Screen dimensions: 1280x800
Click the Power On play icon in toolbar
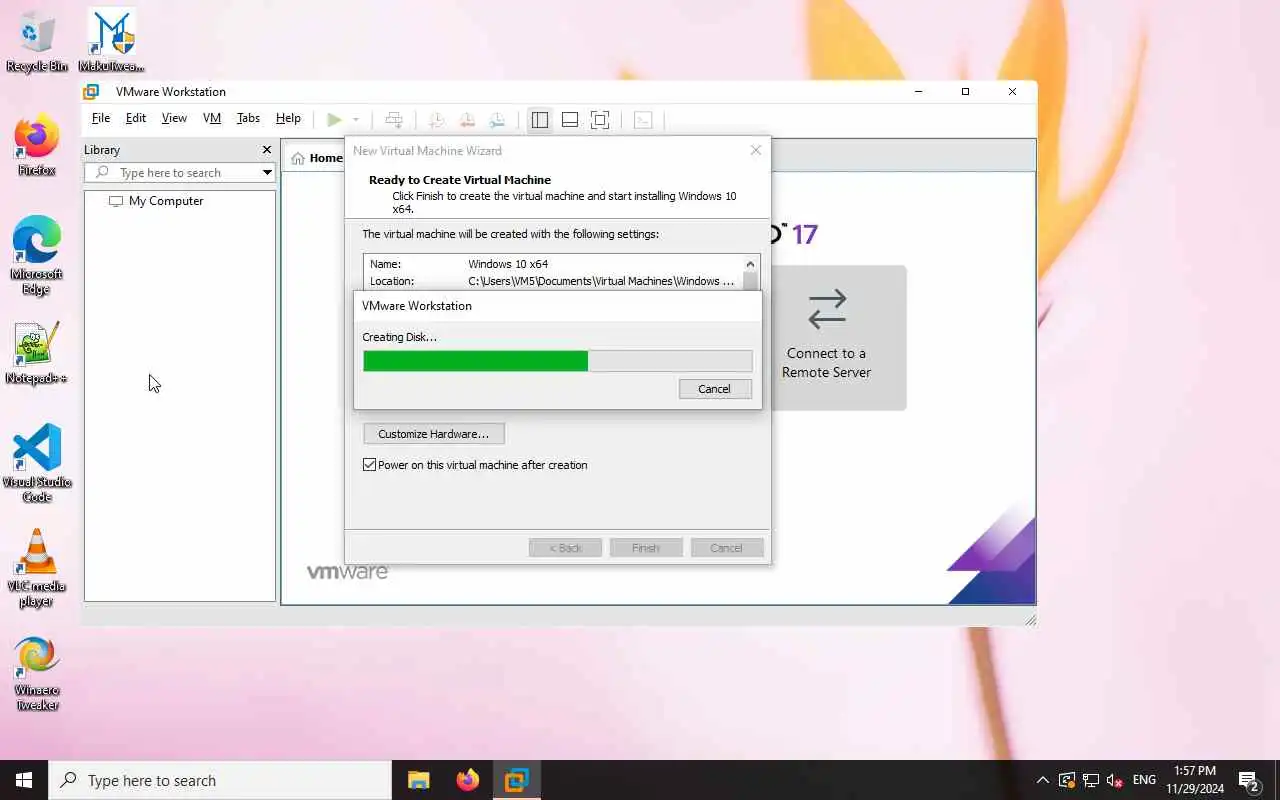[x=334, y=120]
